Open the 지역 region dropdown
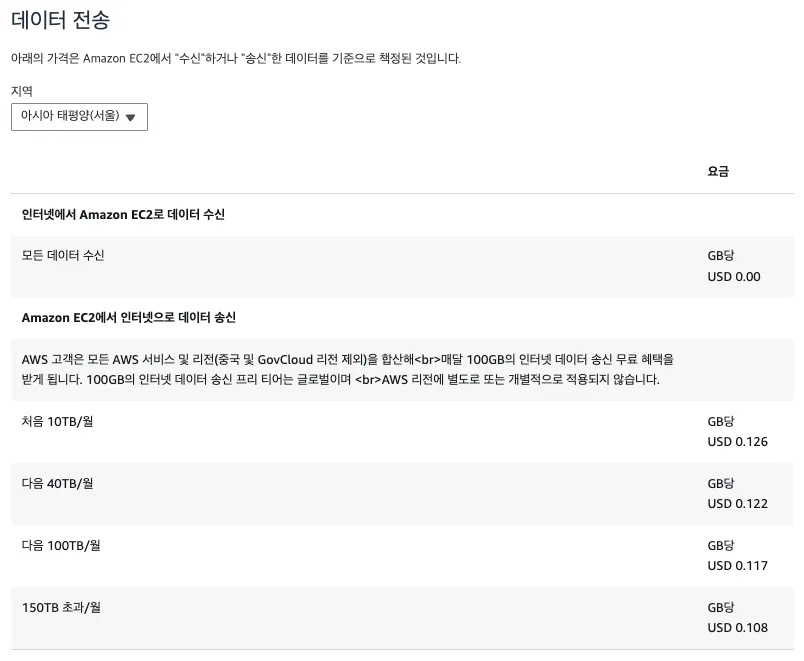 [x=79, y=117]
